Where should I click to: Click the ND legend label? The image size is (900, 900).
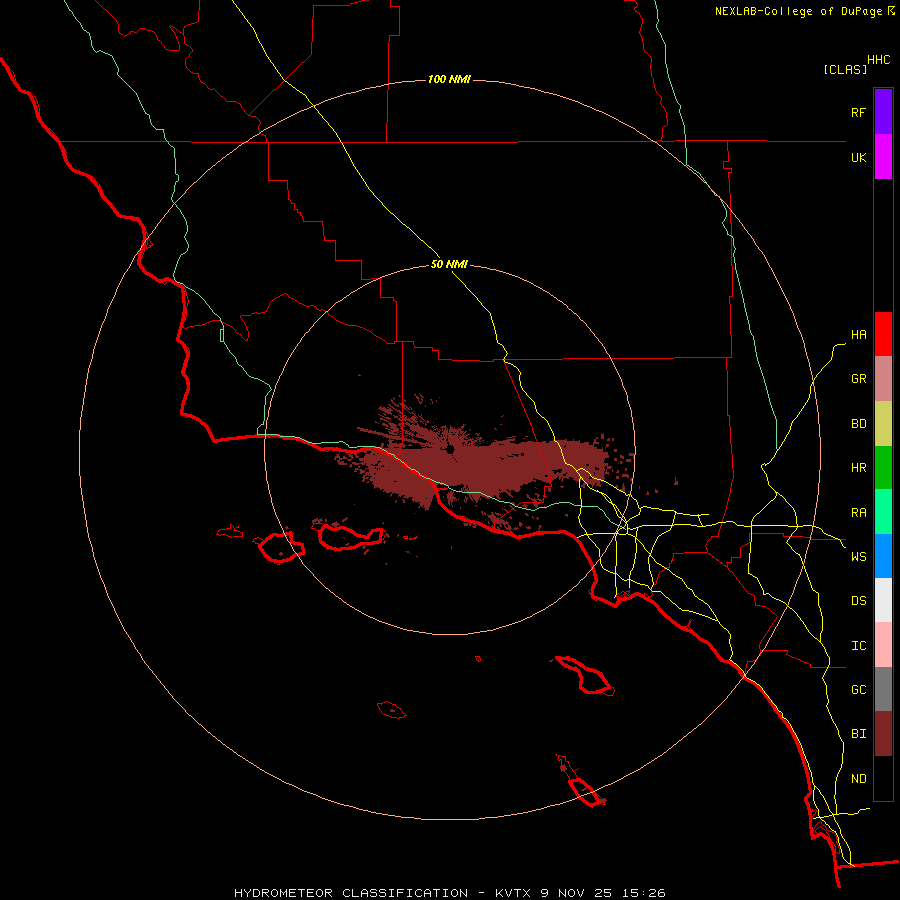tap(858, 779)
